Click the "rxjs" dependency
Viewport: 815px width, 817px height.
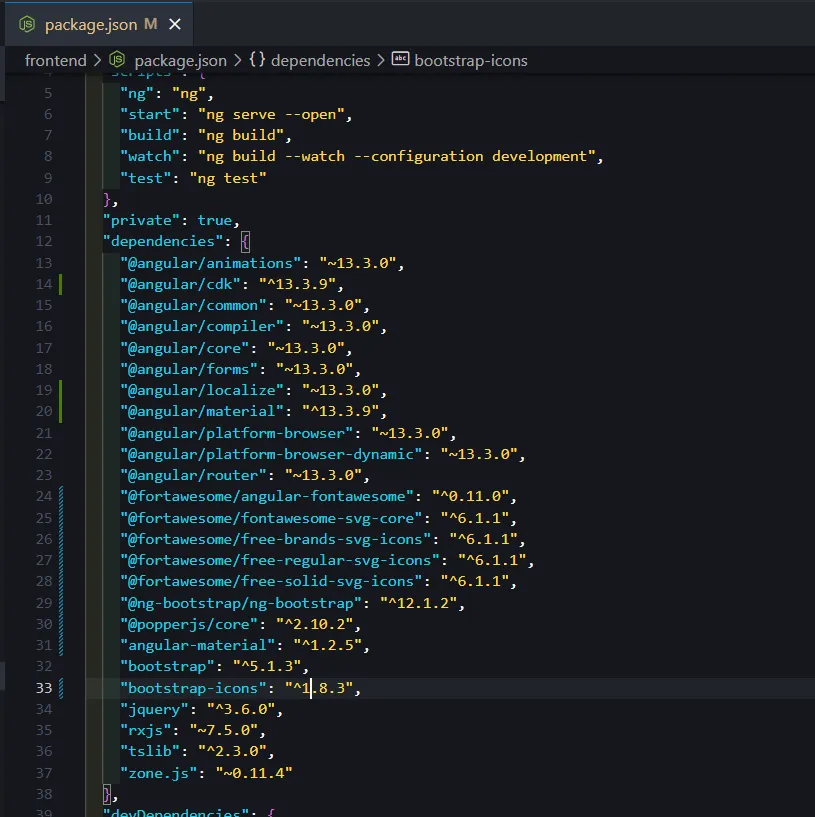click(146, 731)
